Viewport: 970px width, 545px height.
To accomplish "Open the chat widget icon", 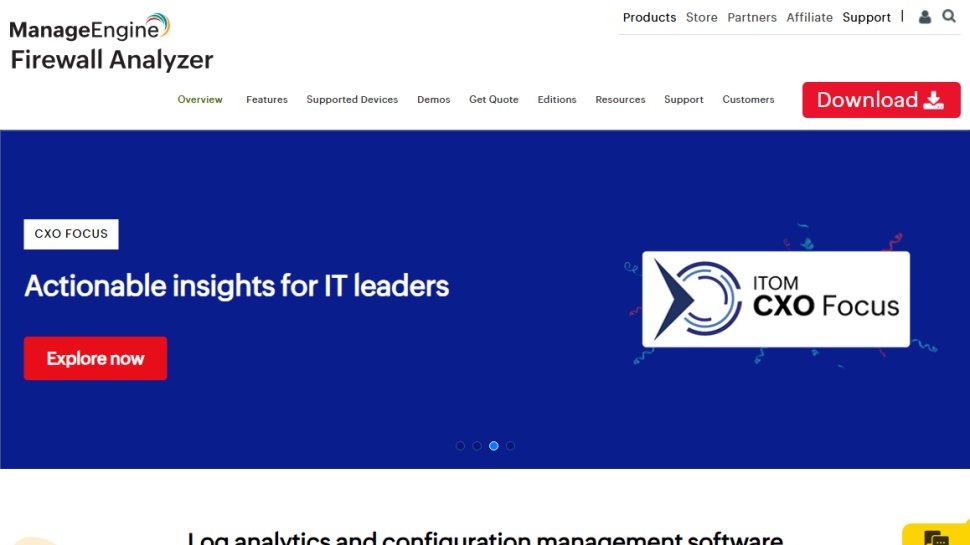I will (936, 537).
